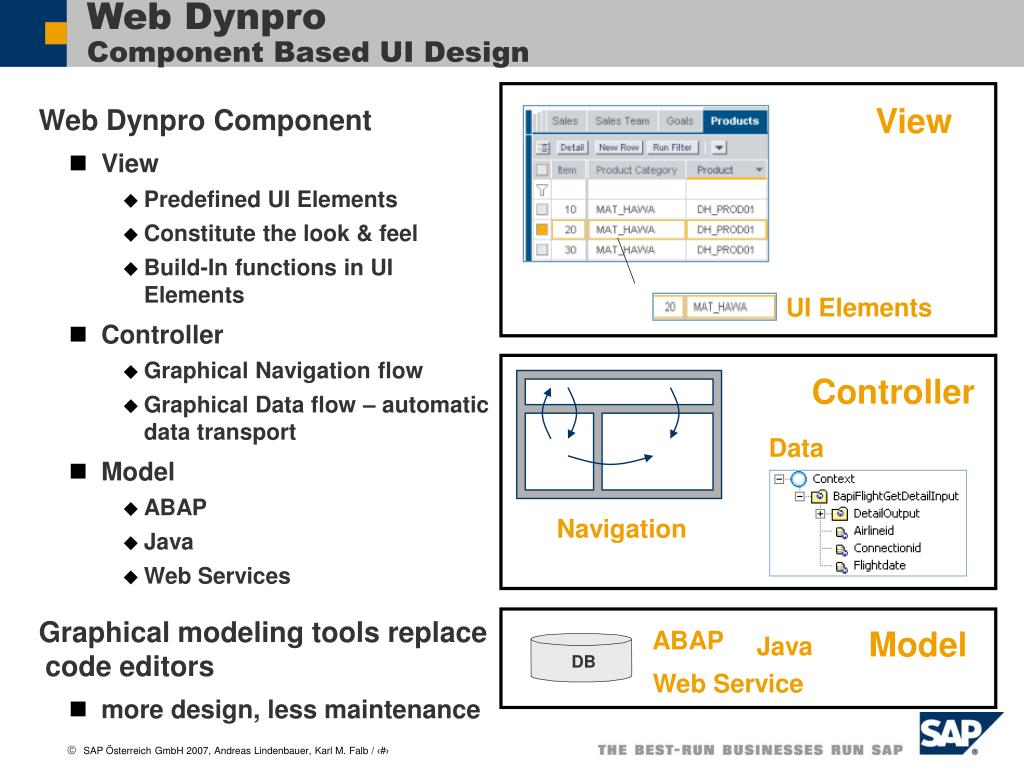Open the Product column header dropdown arrow
The width and height of the screenshot is (1024, 768).
[x=759, y=170]
